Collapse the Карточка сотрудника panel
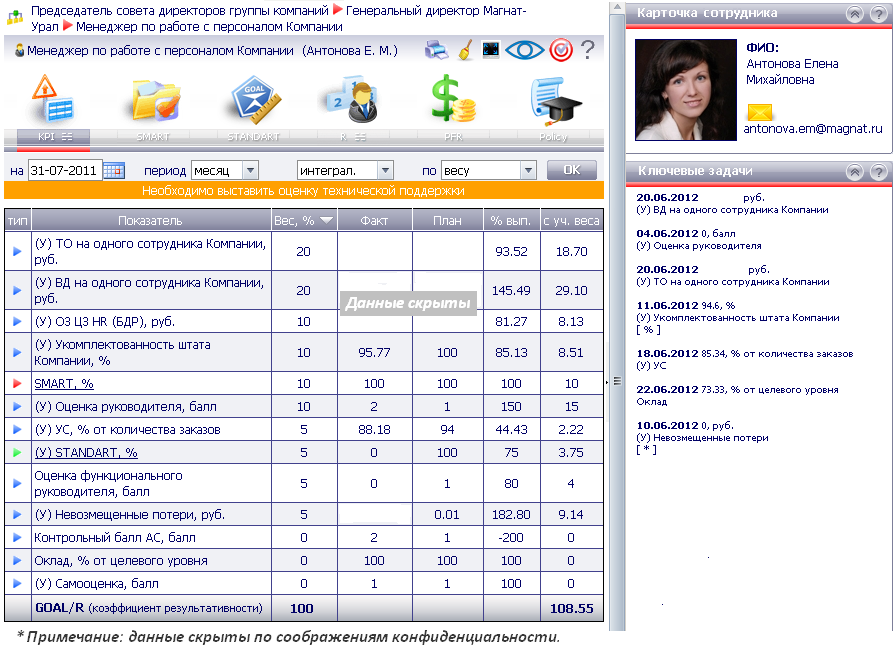This screenshot has width=895, height=653. coord(854,14)
